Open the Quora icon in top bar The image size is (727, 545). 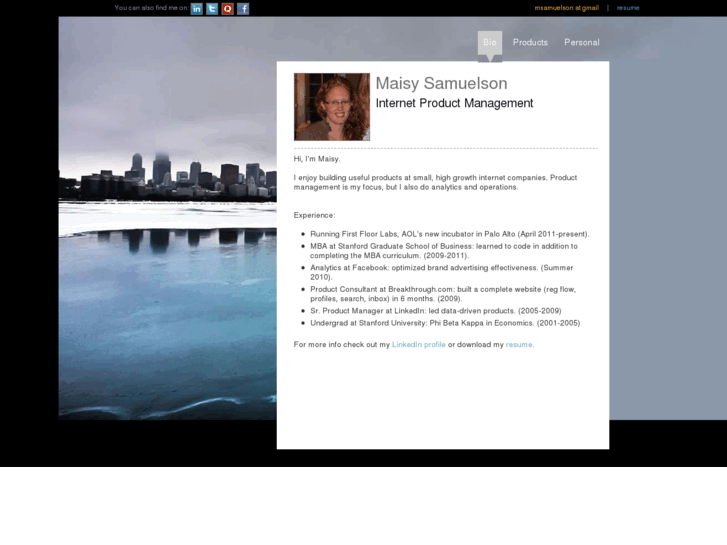[x=227, y=8]
